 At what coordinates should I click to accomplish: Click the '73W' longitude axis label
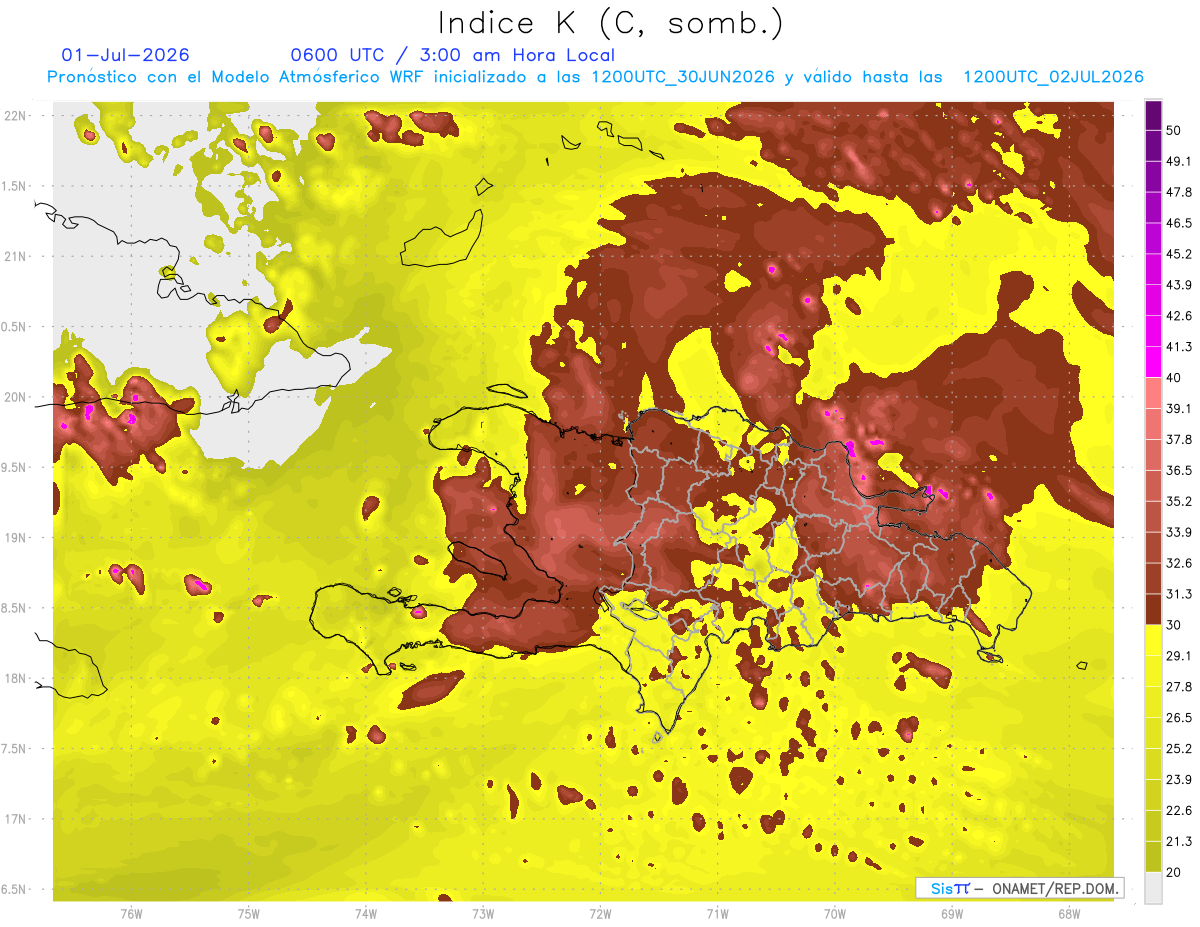(483, 914)
